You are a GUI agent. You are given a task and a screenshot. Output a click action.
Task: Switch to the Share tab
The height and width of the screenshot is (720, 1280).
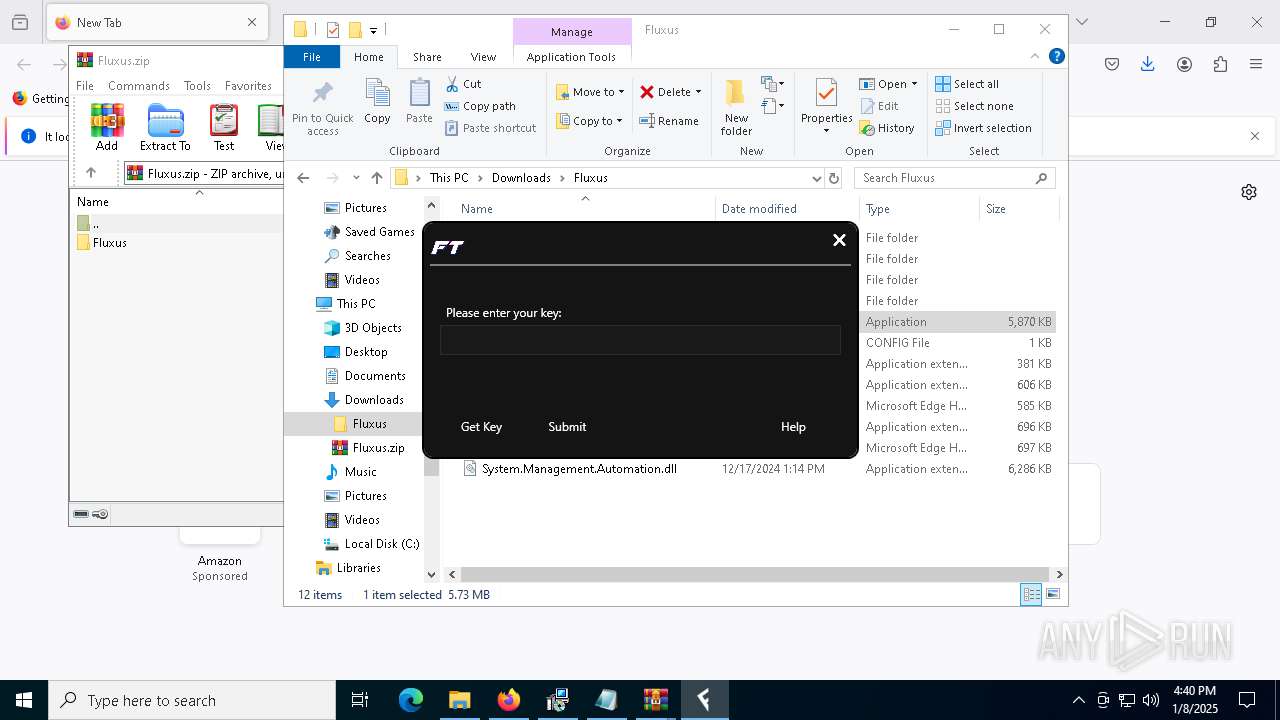[427, 57]
